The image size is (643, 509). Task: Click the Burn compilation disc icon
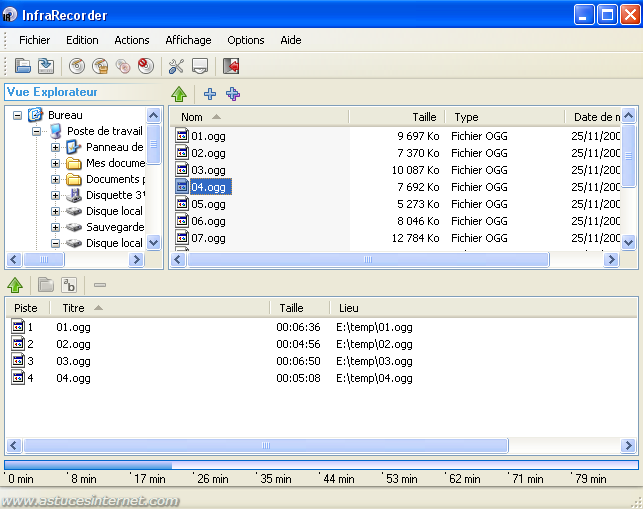coord(77,66)
